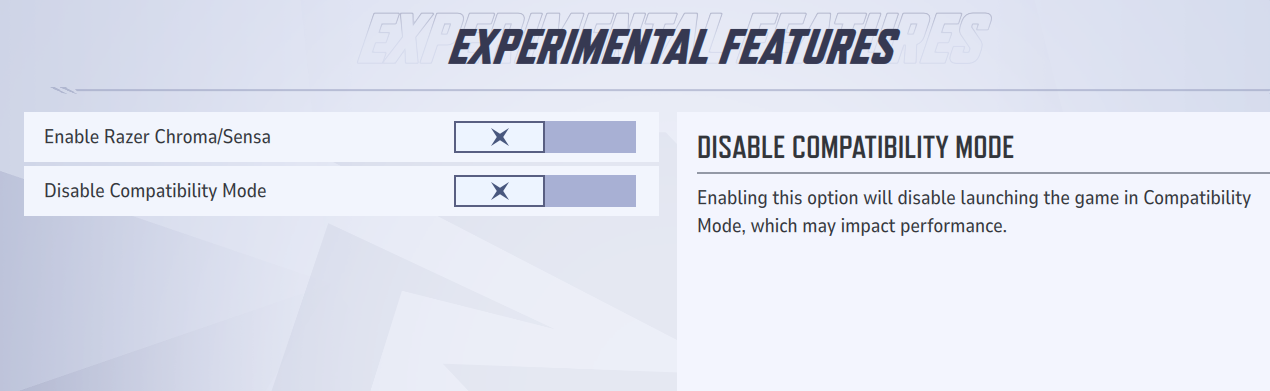Click the Experimental Features page title
Image resolution: width=1270 pixels, height=391 pixels.
[x=671, y=47]
